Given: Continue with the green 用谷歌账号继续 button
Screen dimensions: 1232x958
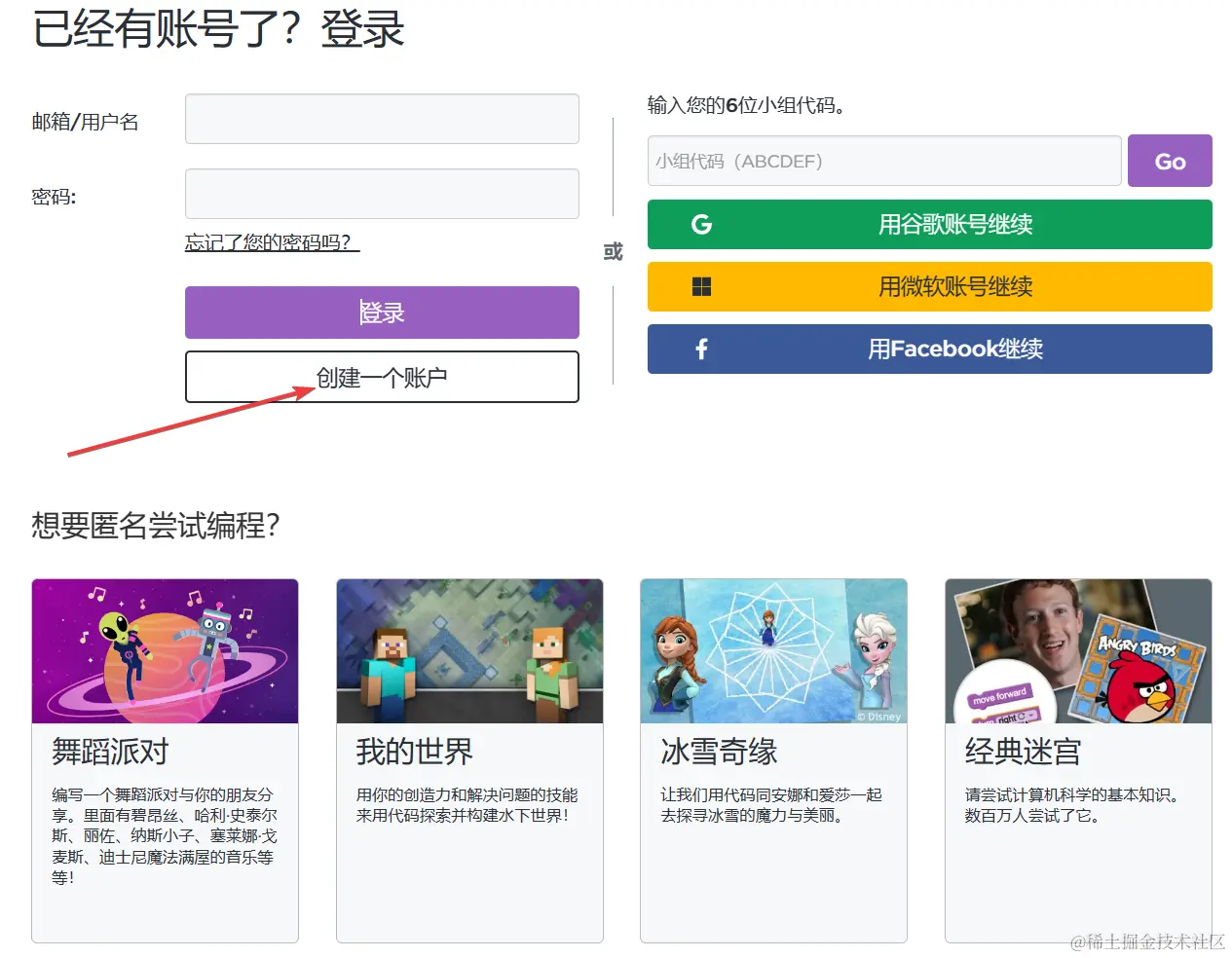Looking at the screenshot, I should (929, 224).
